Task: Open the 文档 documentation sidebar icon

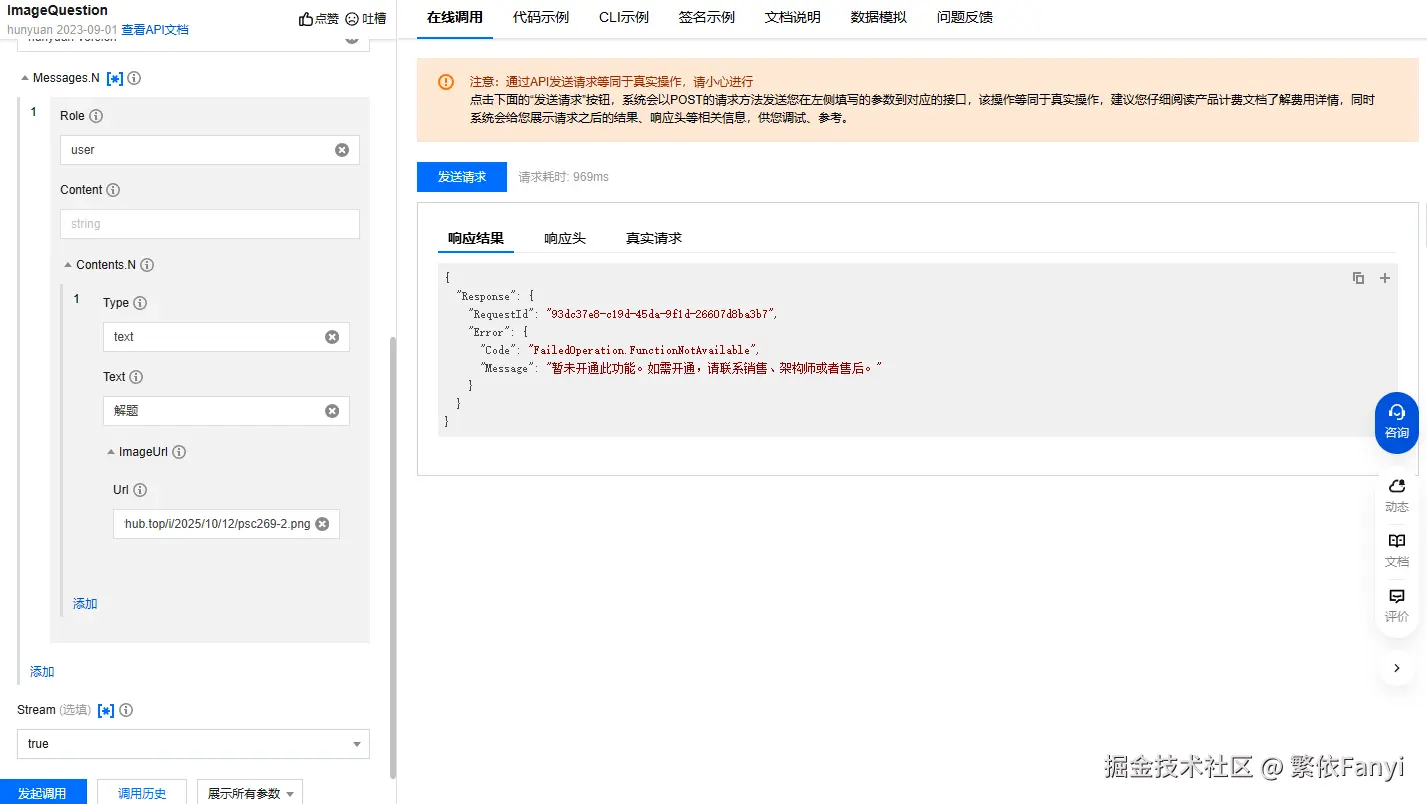Action: tap(1396, 549)
